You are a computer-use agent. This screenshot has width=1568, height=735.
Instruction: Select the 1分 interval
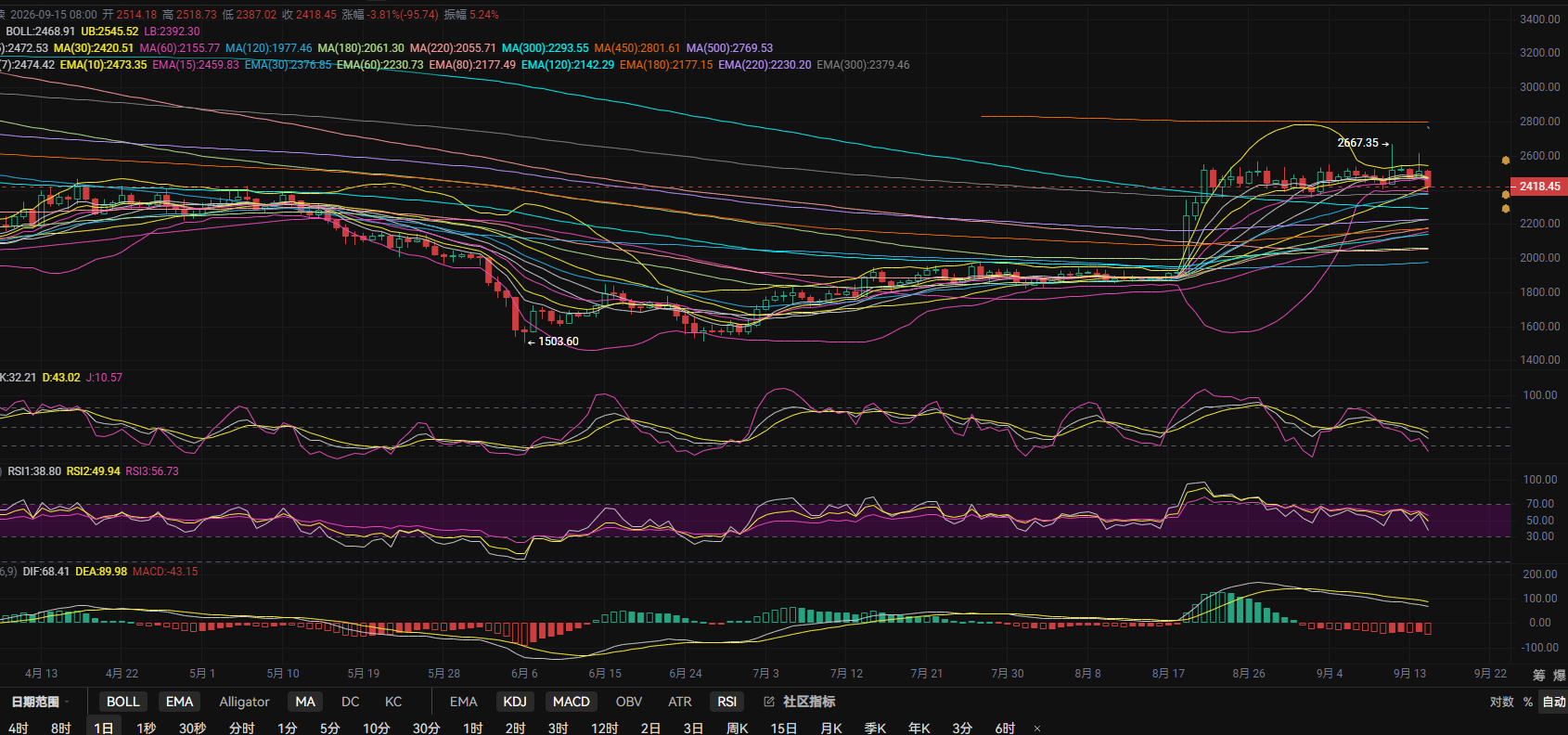click(x=288, y=729)
